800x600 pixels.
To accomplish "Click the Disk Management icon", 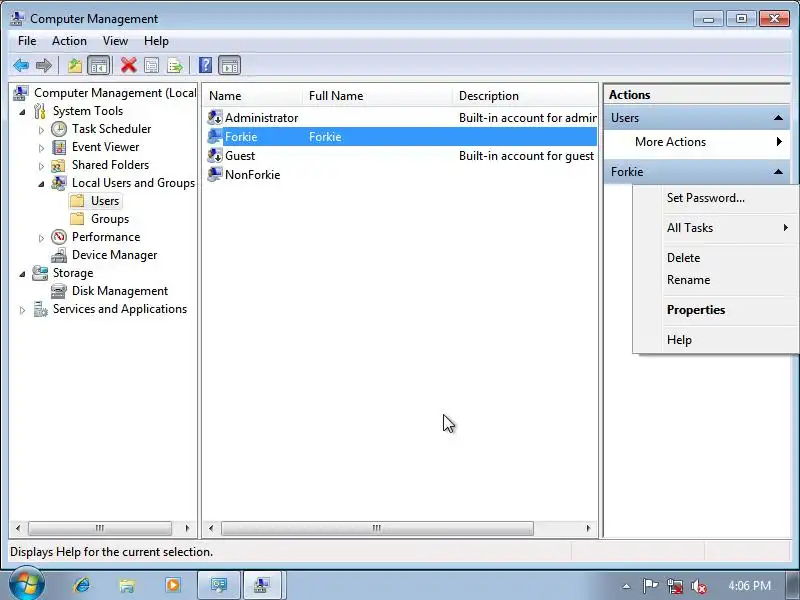I will (59, 291).
